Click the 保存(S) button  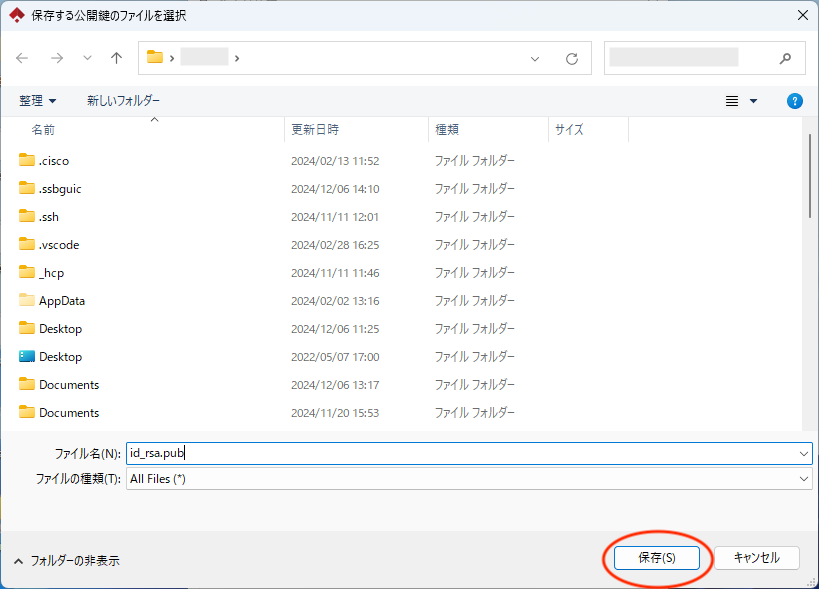pyautogui.click(x=657, y=558)
